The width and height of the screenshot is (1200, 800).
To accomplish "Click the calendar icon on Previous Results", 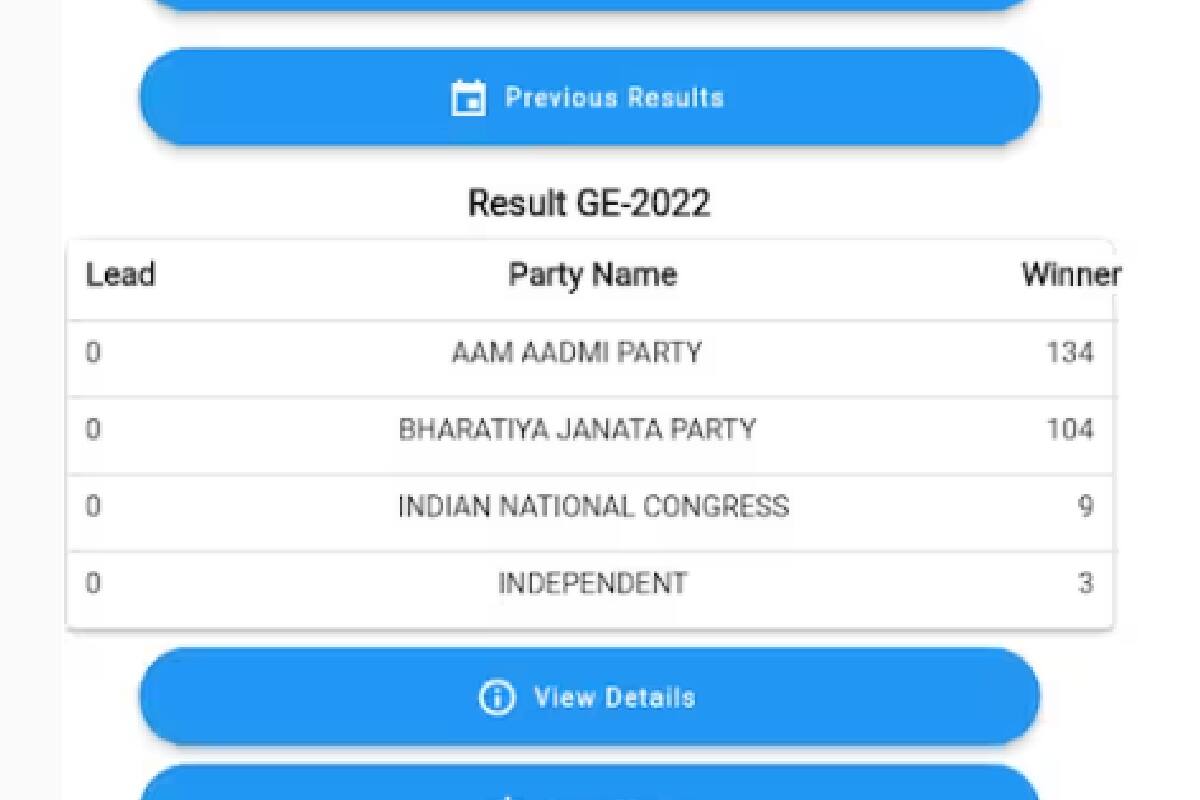I will pos(468,98).
